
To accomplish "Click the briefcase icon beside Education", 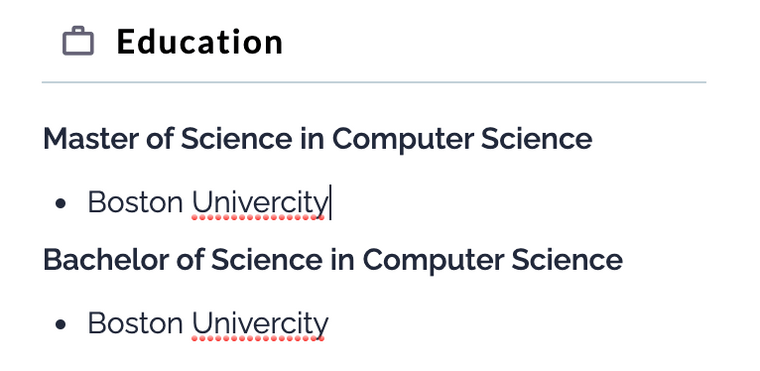I will pos(78,41).
